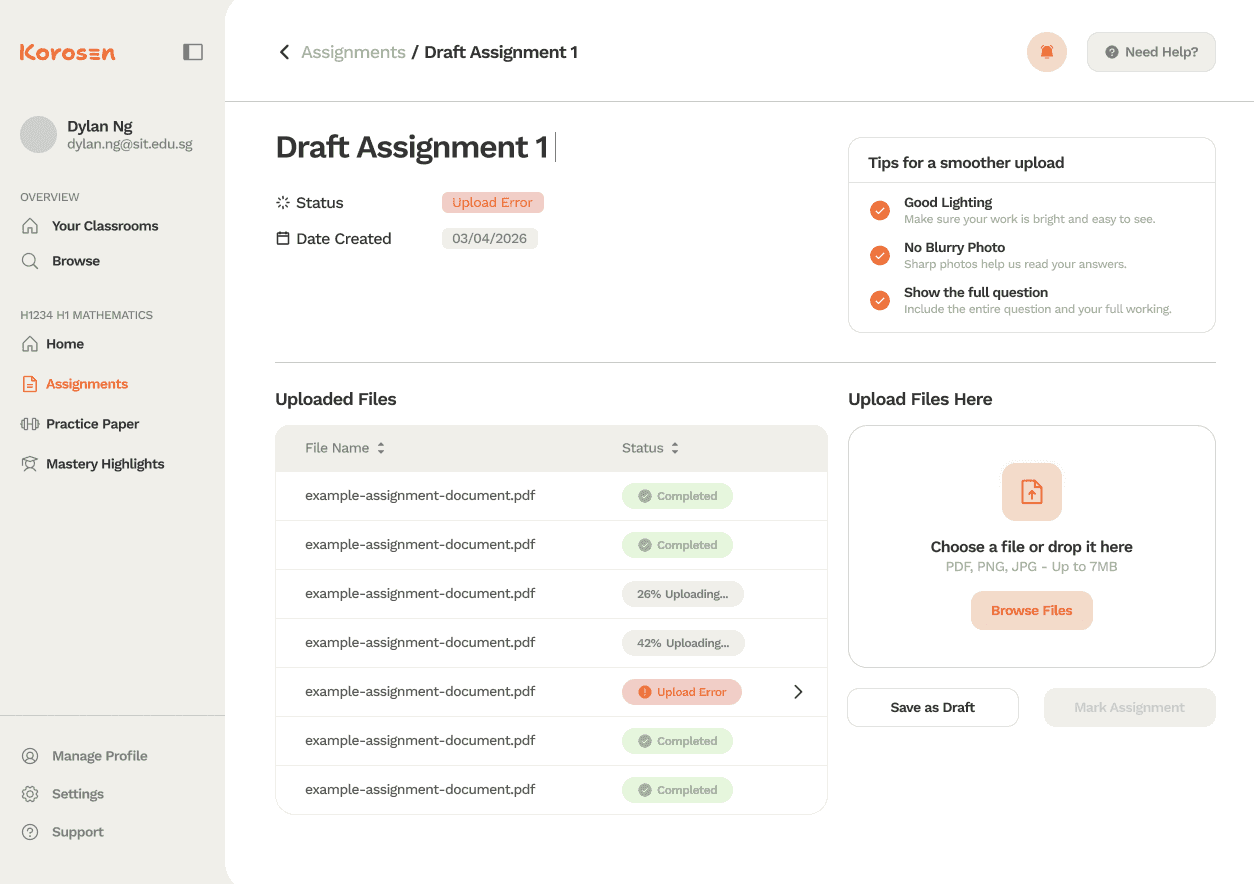Open notifications via the bell icon
The width and height of the screenshot is (1254, 884).
[x=1046, y=51]
